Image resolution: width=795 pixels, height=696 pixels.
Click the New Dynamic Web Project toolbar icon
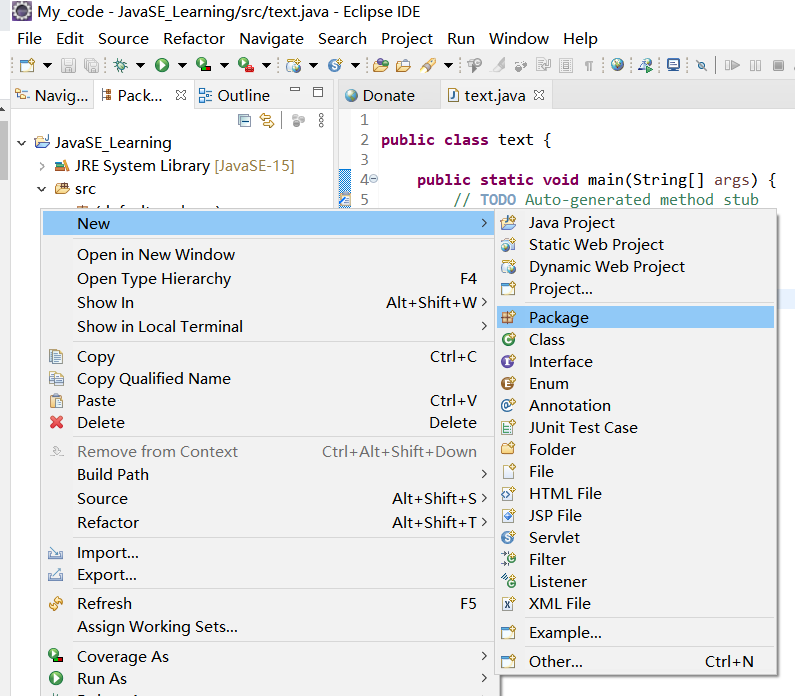click(294, 65)
